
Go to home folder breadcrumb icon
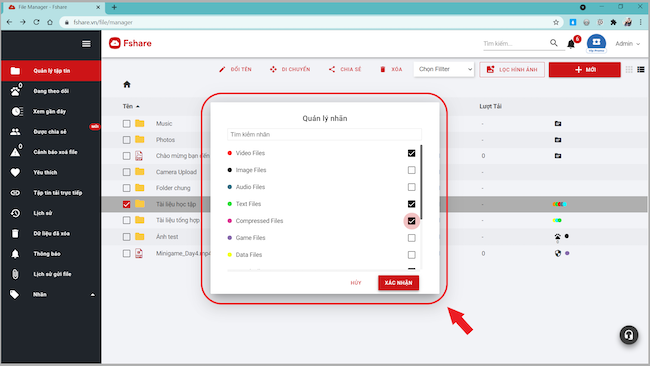127,85
